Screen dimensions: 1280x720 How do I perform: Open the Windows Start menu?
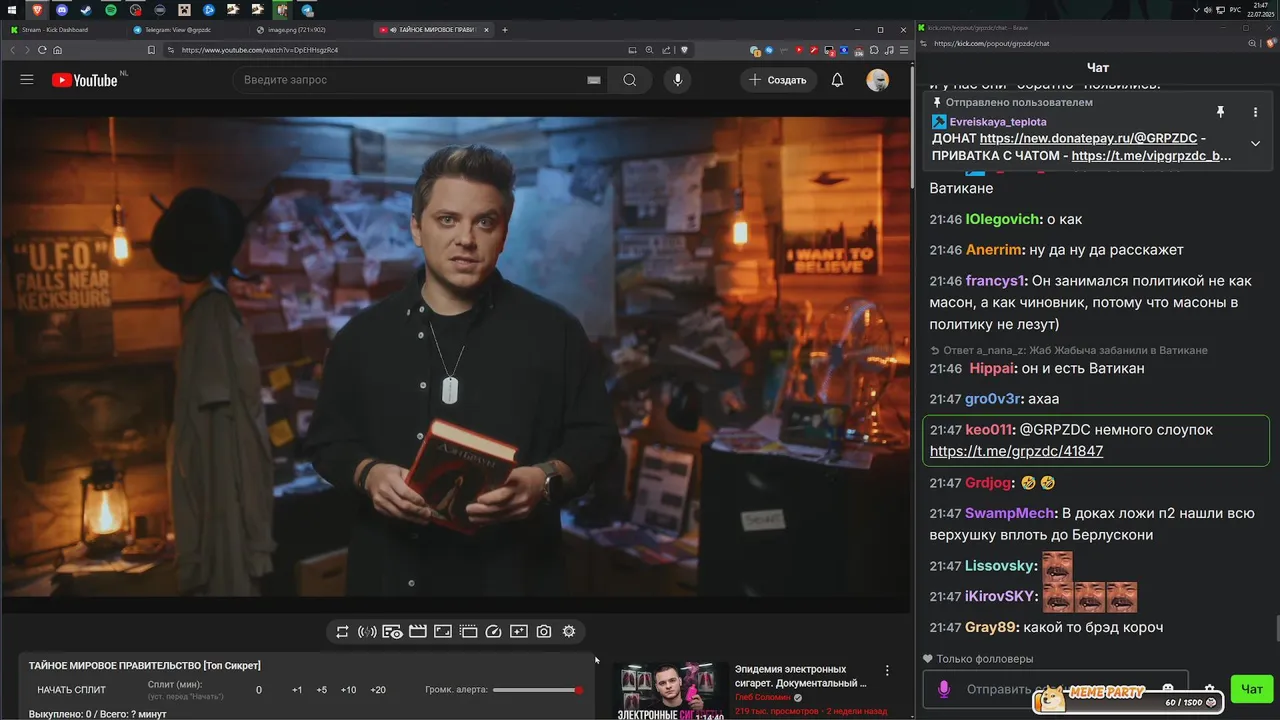(x=12, y=10)
